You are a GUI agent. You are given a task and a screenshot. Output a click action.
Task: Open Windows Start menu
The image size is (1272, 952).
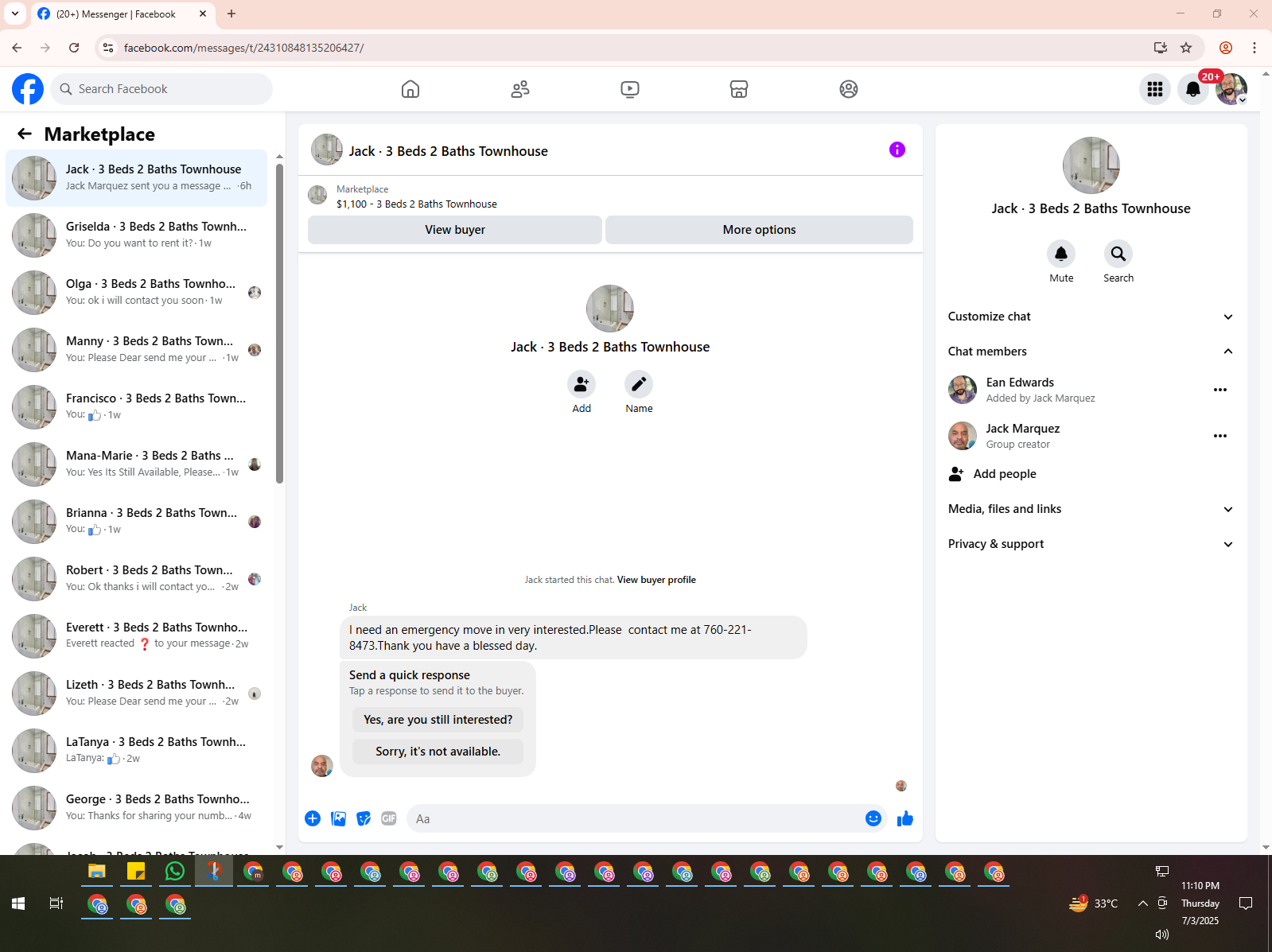[x=18, y=903]
